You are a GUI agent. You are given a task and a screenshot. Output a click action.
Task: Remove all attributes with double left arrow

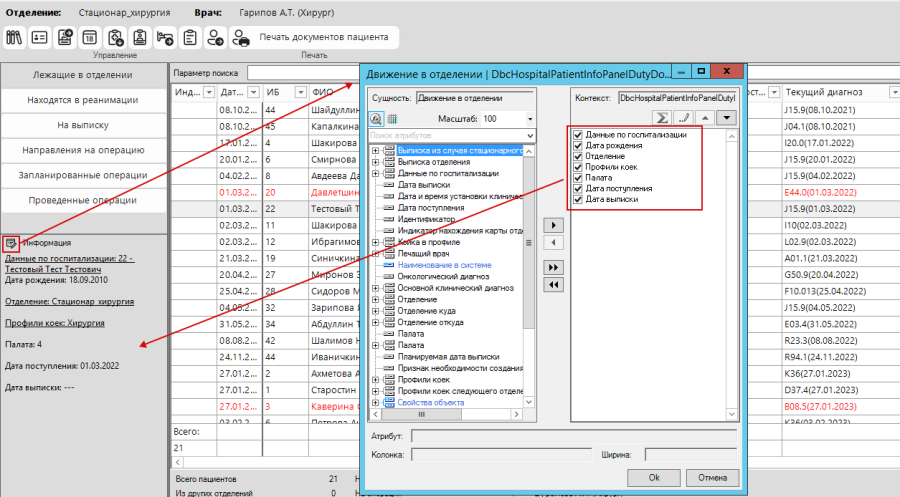(553, 285)
